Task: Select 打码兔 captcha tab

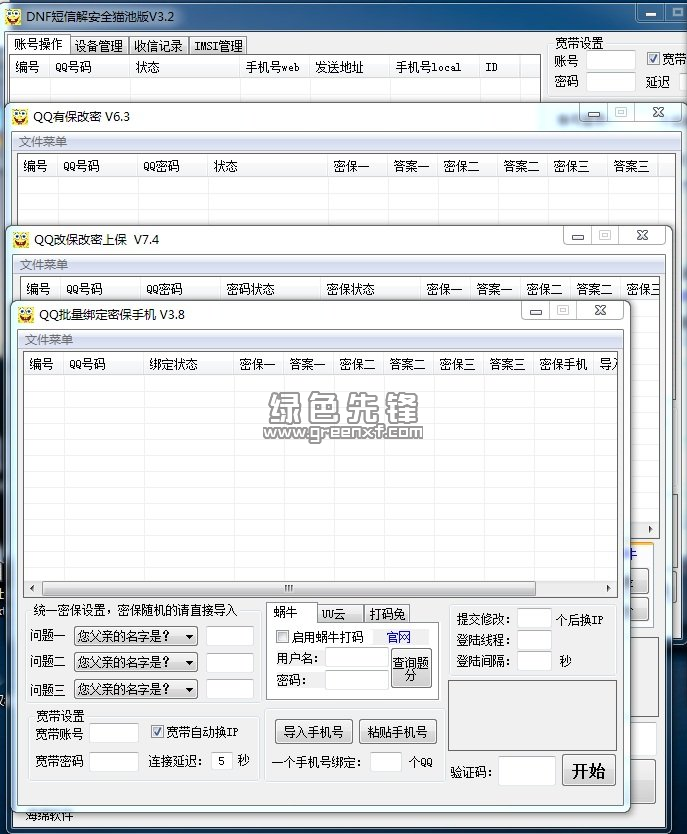Action: (x=387, y=614)
